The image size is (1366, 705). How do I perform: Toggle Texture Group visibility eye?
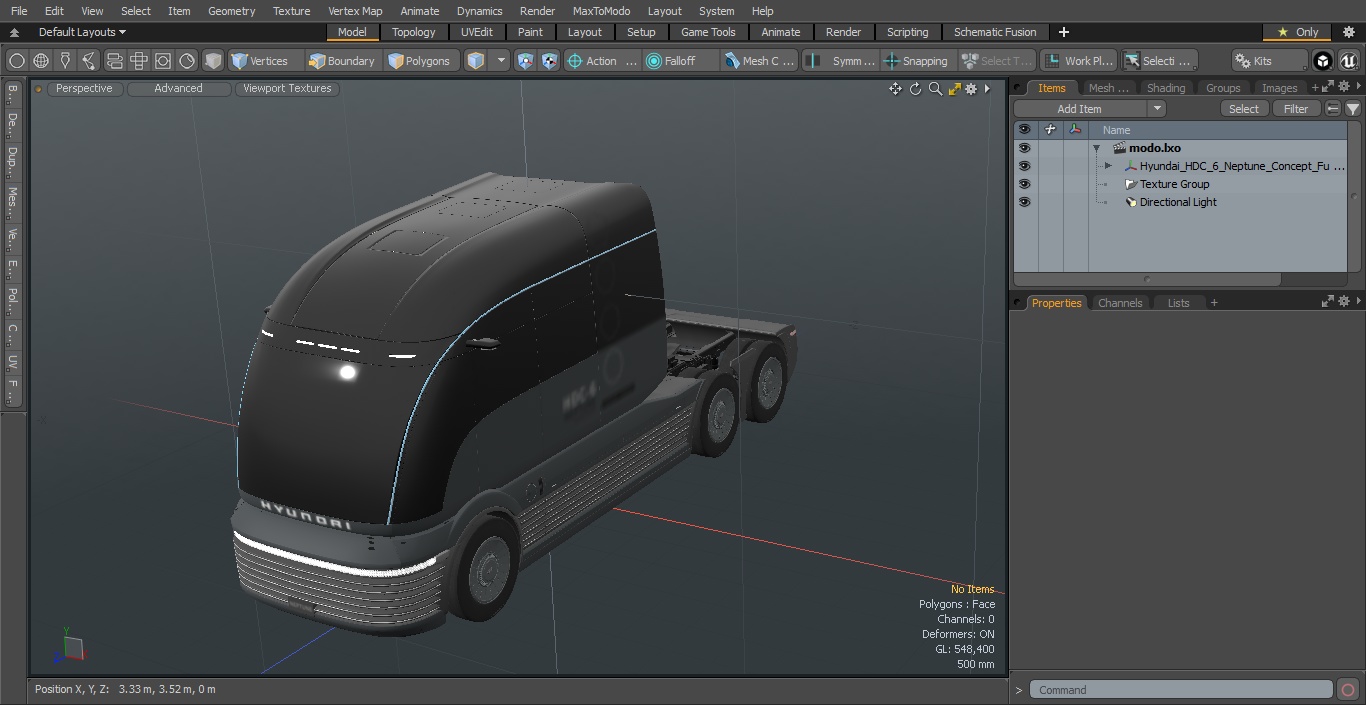1024,184
